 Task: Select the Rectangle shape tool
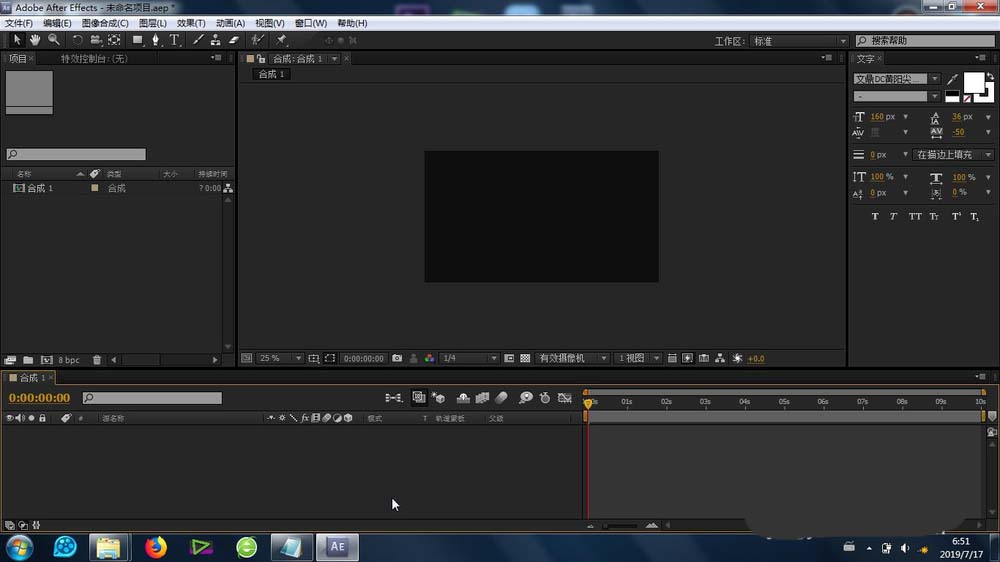pyautogui.click(x=137, y=40)
